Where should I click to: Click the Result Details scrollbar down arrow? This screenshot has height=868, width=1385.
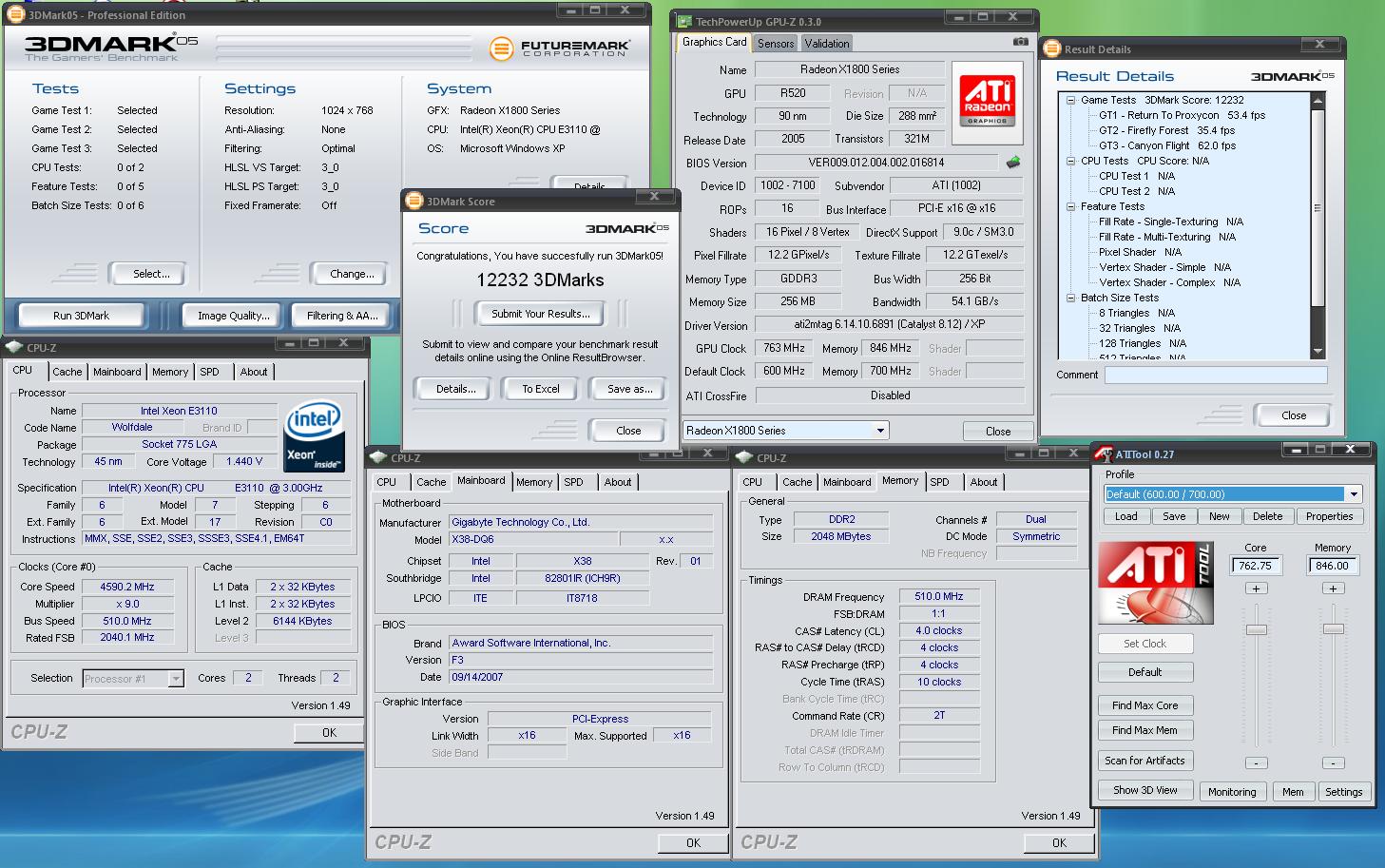coord(1318,351)
